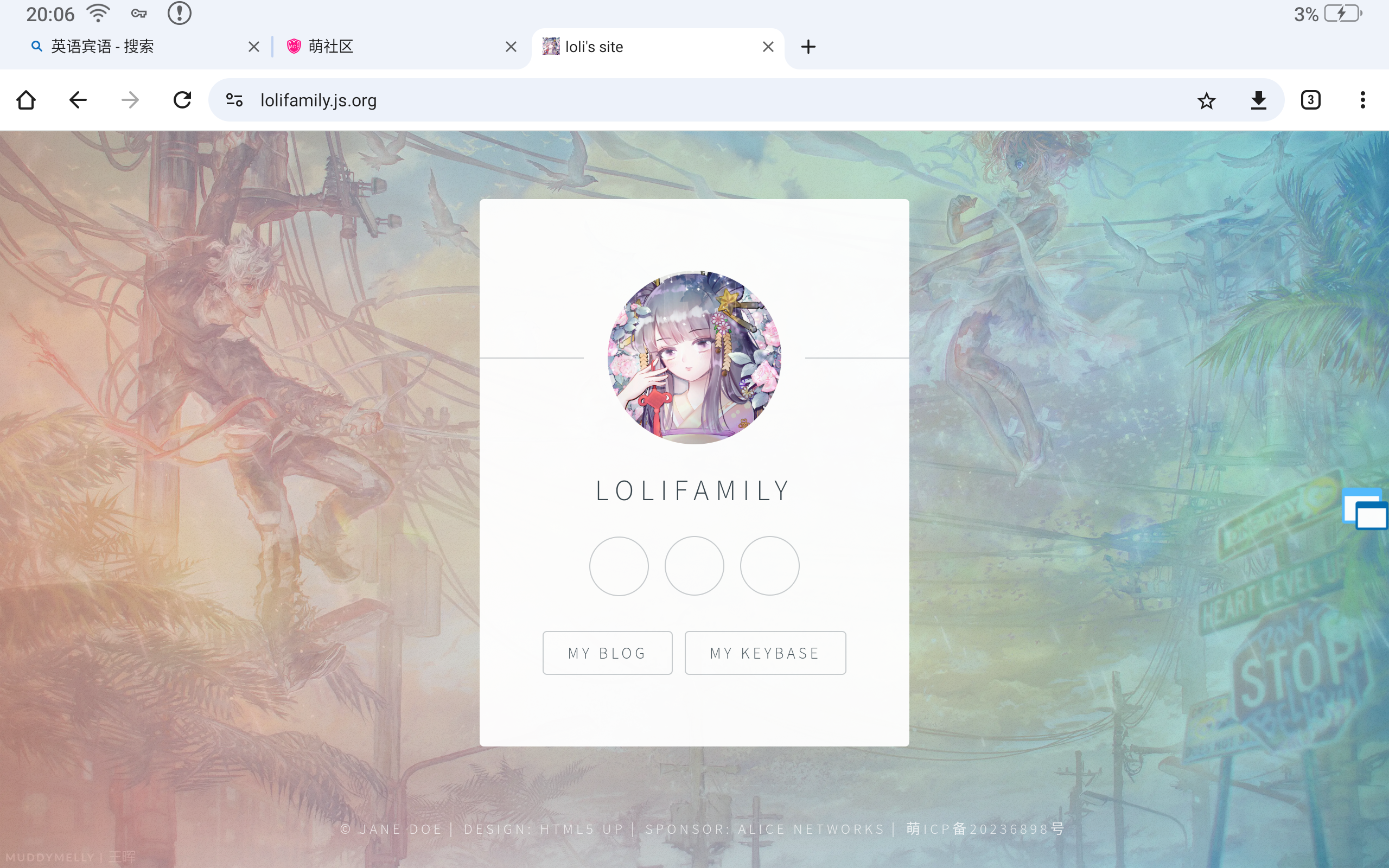This screenshot has height=868, width=1389.
Task: Reload the lolifamily.js.org page
Action: tap(182, 100)
